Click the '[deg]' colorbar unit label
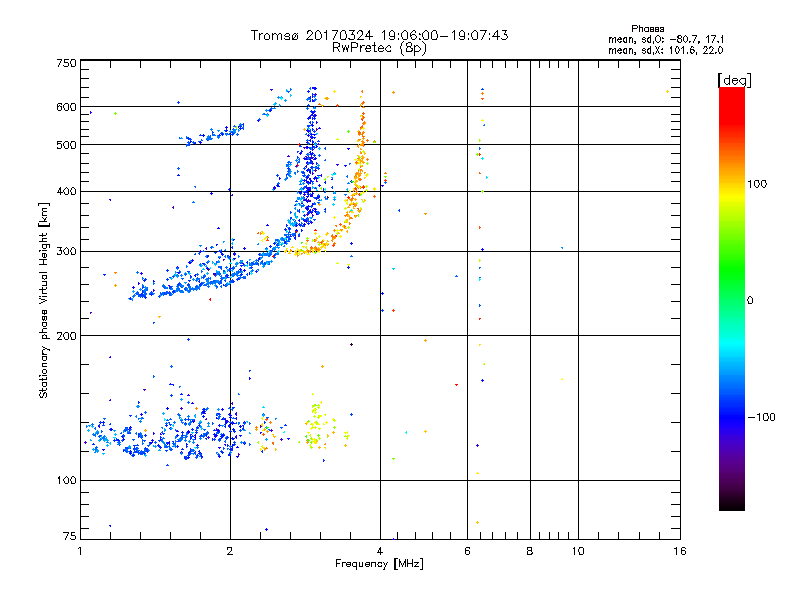Screen dimensions: 800x600 (x=734, y=80)
